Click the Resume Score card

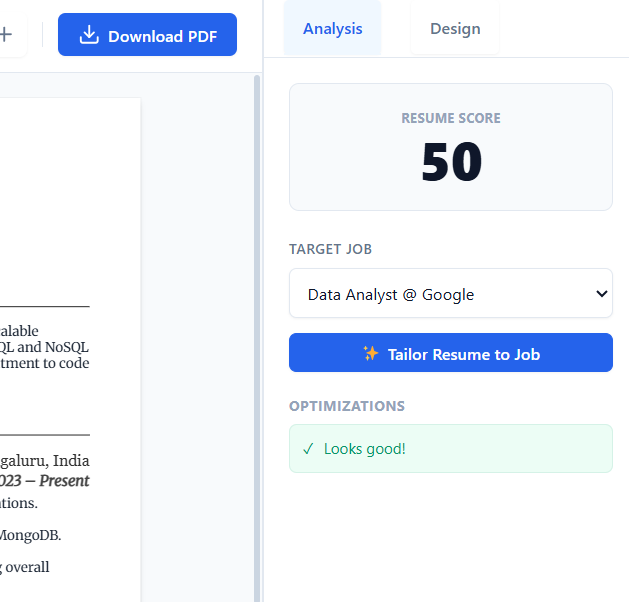coord(450,147)
